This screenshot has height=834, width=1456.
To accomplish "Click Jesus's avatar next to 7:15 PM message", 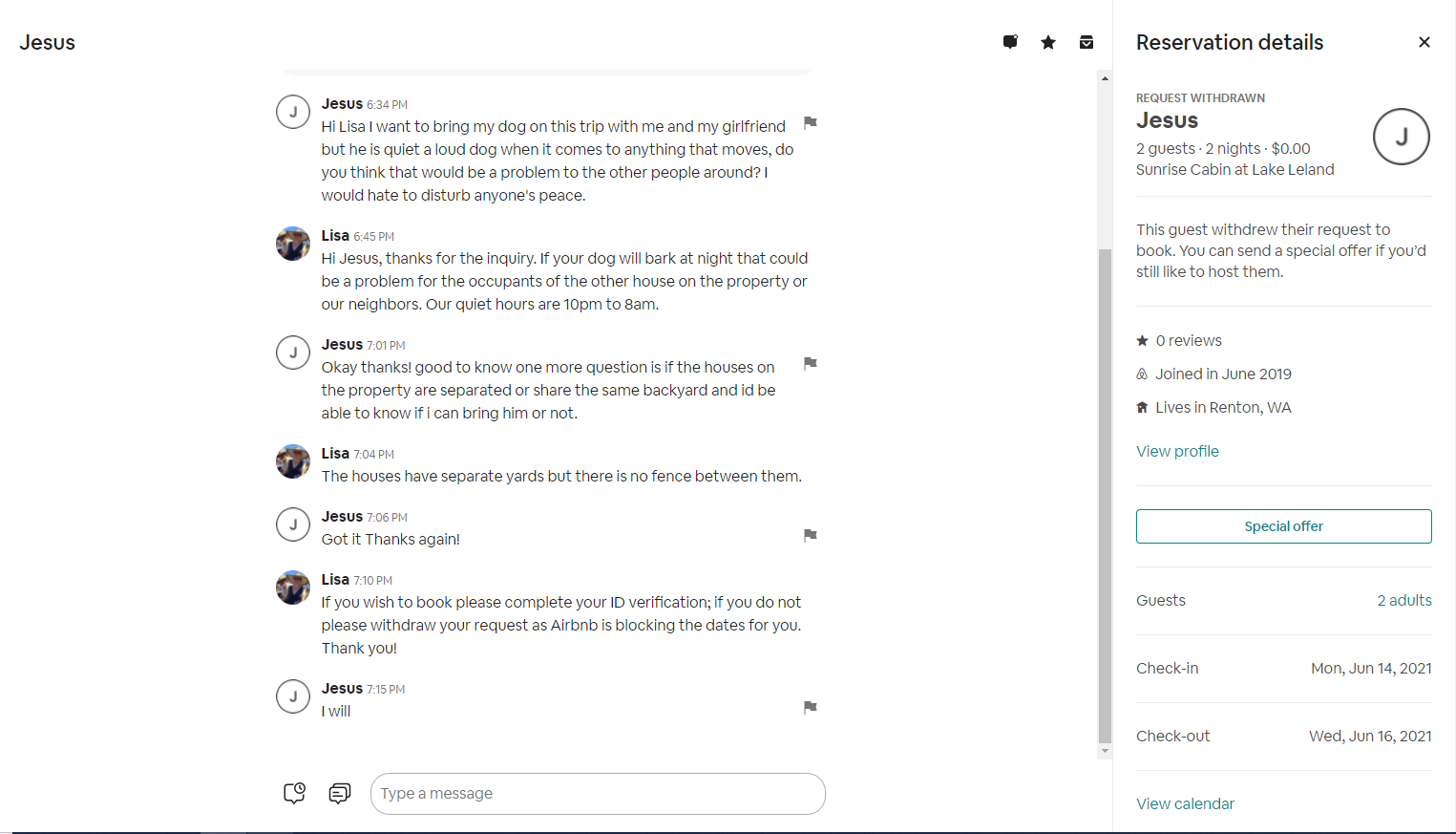I will 293,696.
